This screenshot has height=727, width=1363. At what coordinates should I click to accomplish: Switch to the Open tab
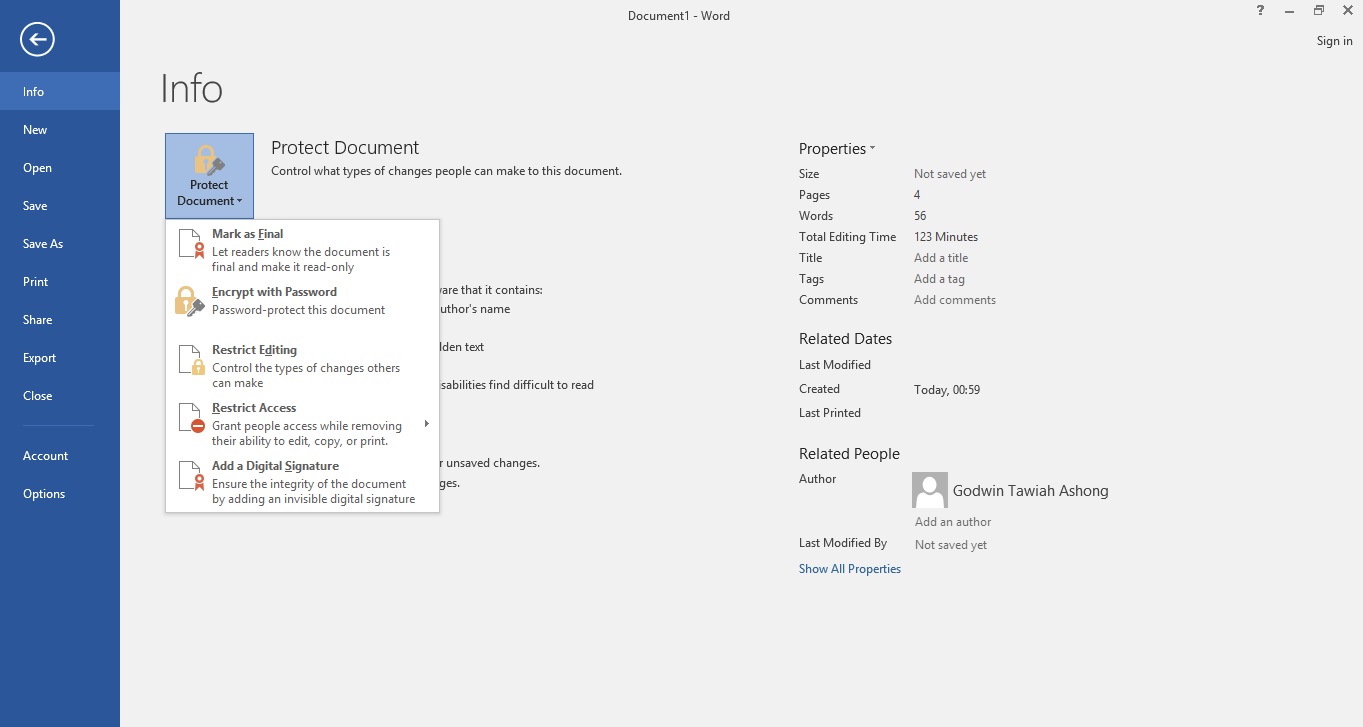[60, 167]
